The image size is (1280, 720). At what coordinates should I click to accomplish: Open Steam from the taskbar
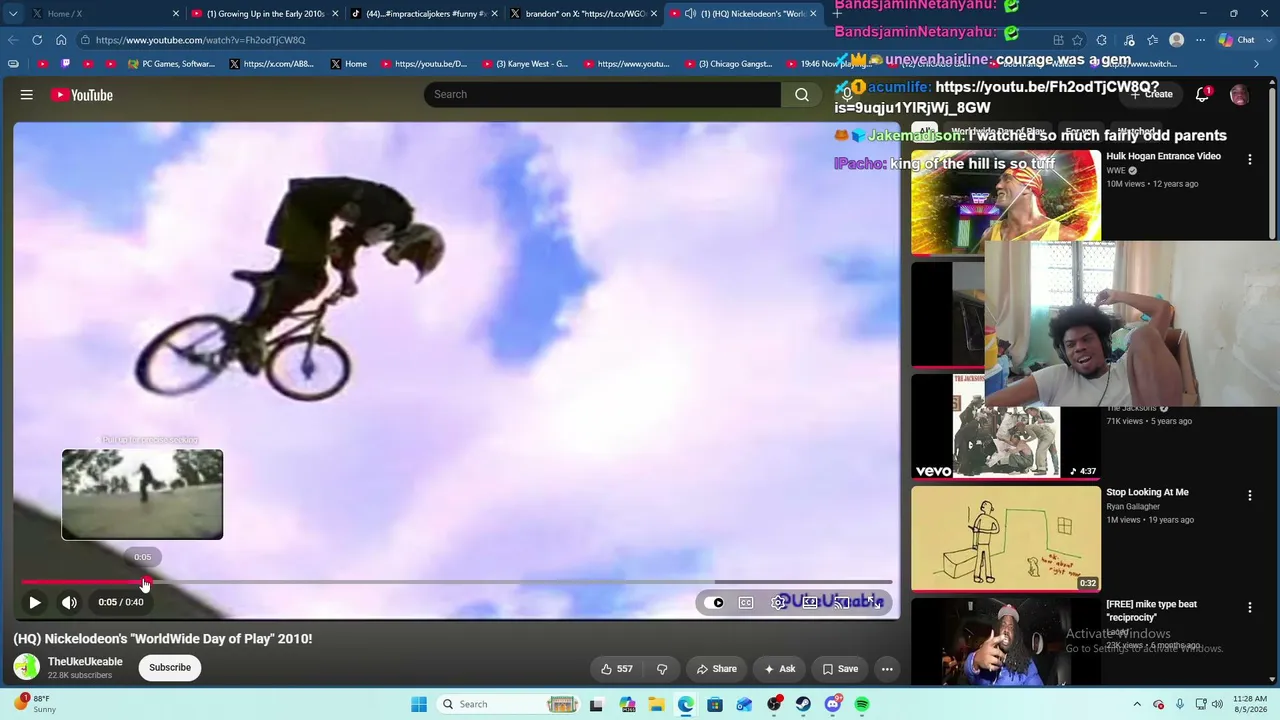coord(803,704)
